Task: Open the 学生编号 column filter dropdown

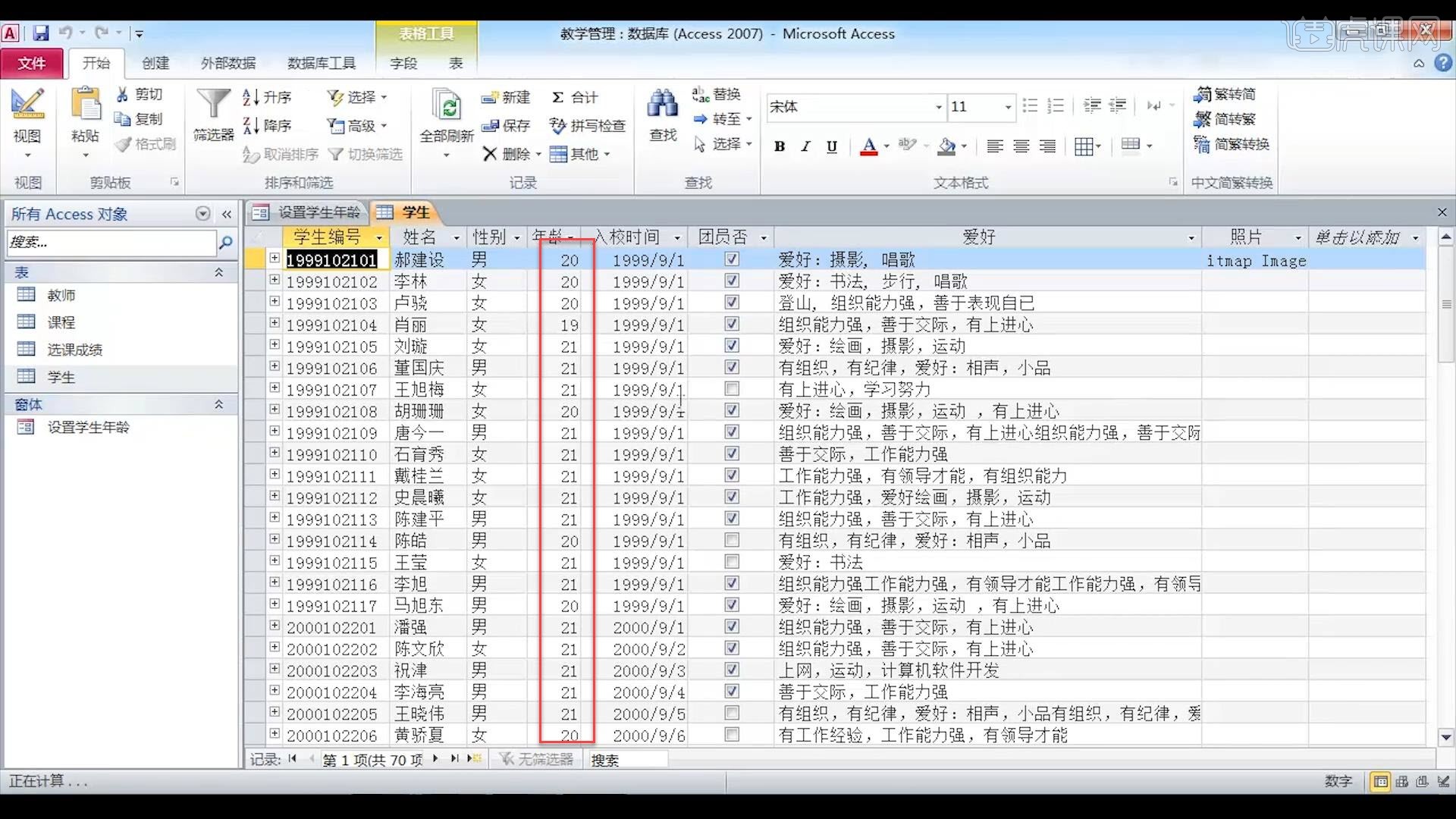Action: pos(379,238)
